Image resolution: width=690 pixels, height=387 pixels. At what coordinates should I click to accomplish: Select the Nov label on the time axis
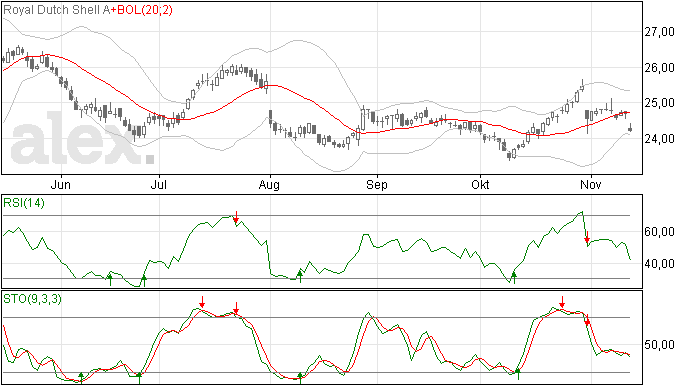coord(591,184)
